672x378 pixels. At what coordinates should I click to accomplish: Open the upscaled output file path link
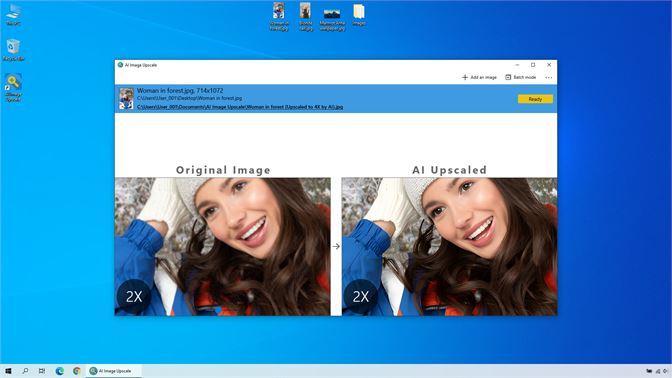click(x=240, y=107)
